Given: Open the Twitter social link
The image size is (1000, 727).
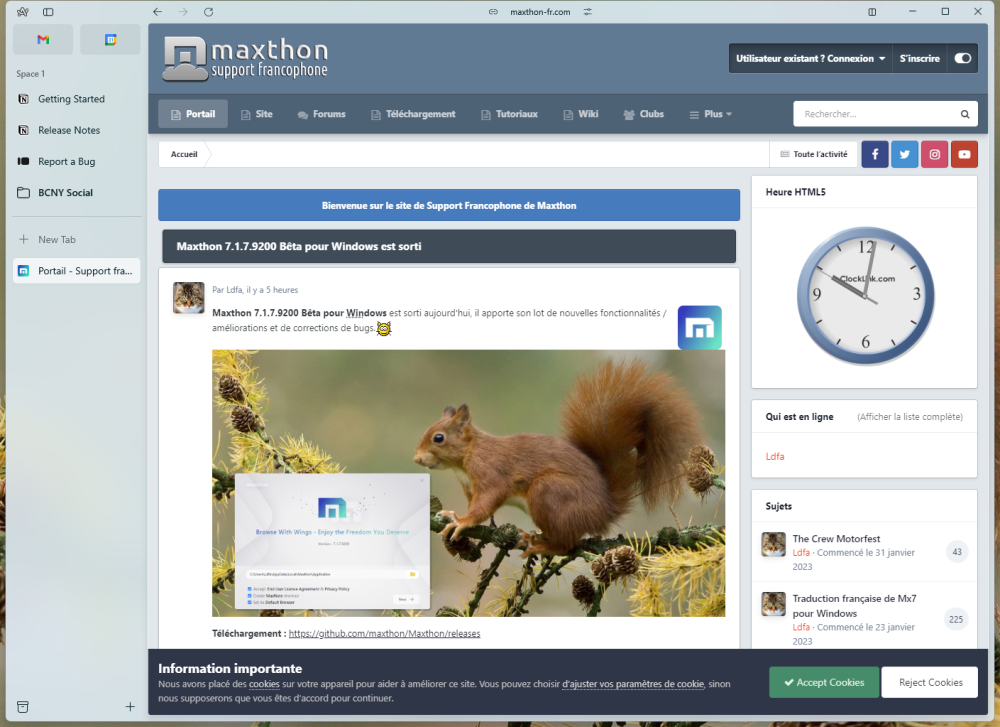Looking at the screenshot, I should click(x=905, y=154).
